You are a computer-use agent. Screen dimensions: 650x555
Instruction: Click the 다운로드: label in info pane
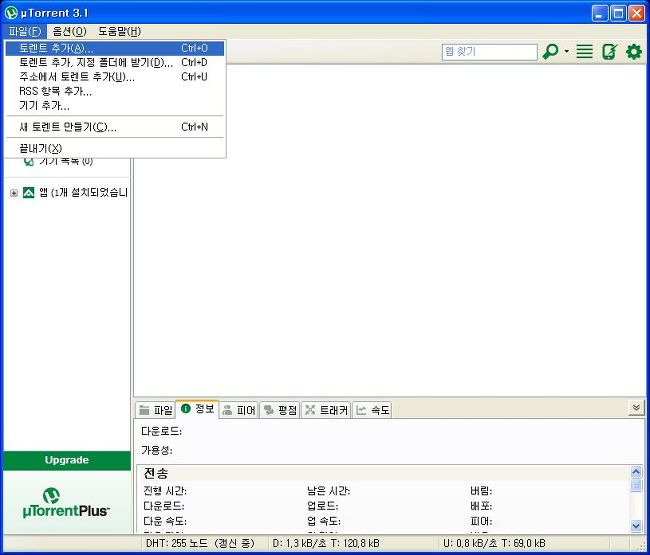click(x=161, y=431)
